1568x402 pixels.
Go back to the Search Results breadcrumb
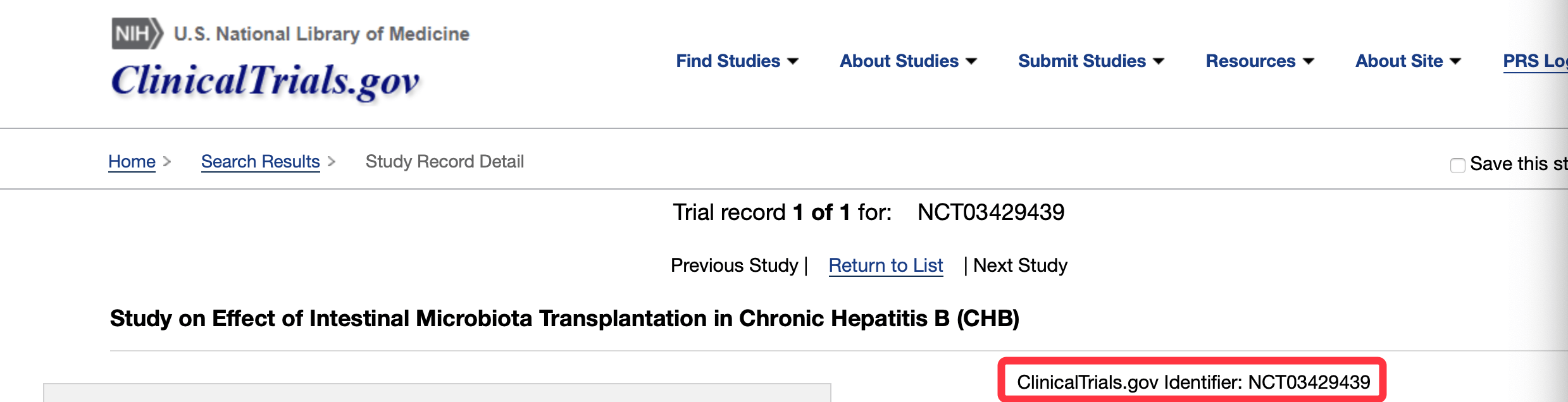click(260, 162)
